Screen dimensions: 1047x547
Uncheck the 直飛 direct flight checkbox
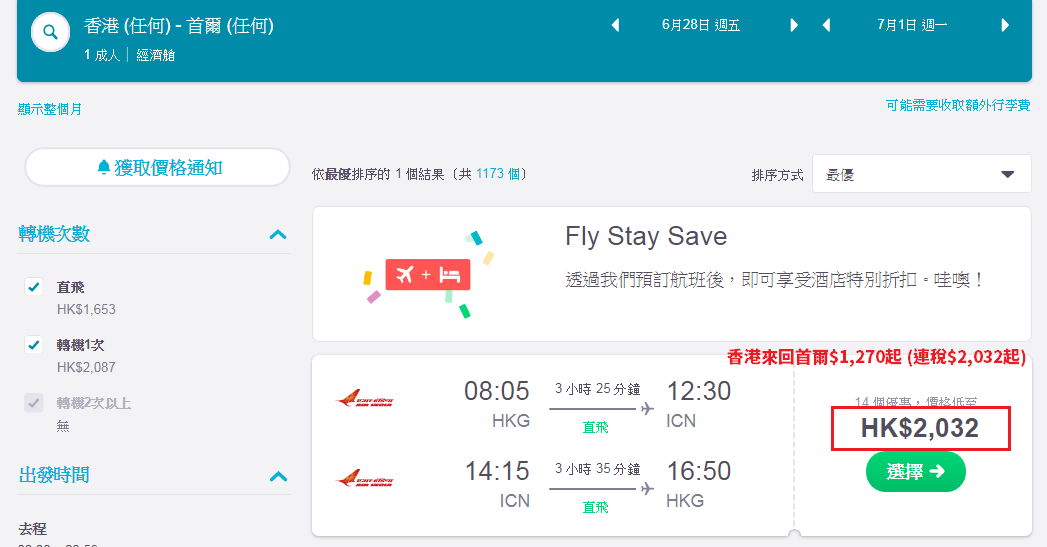click(x=33, y=287)
